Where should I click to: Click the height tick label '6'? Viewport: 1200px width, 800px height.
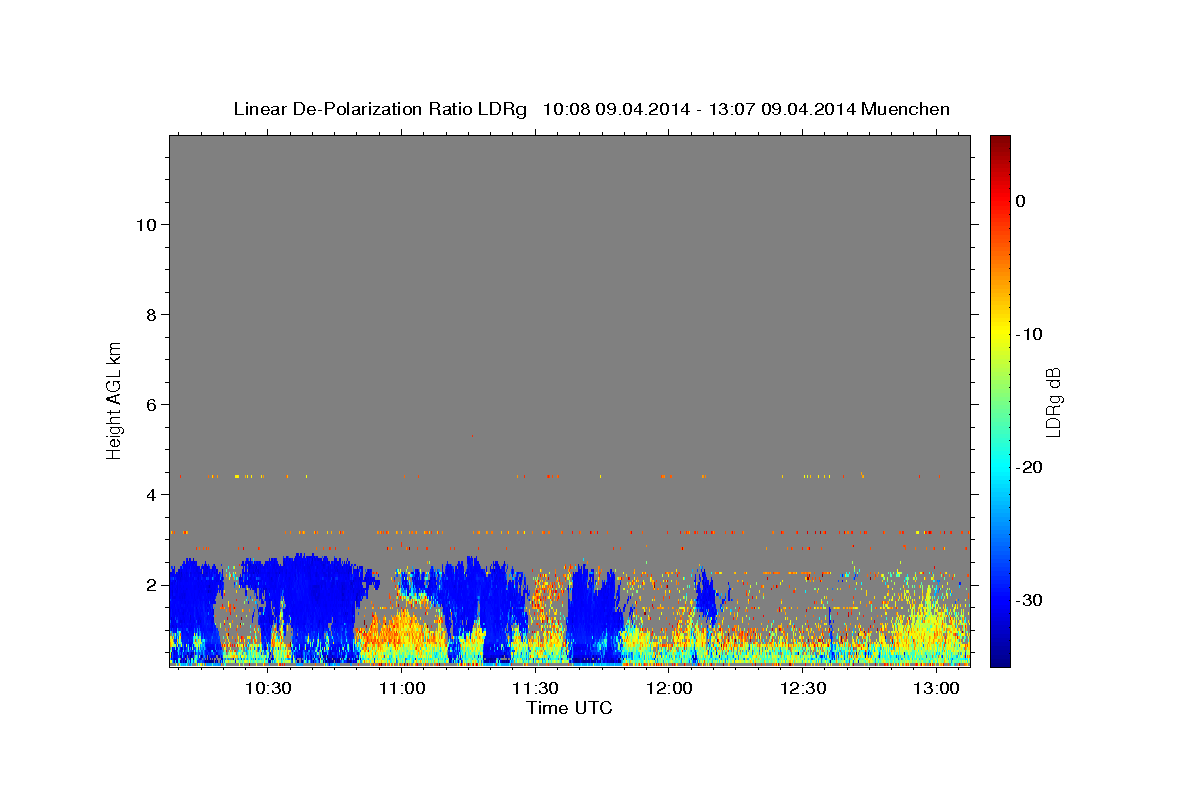point(152,405)
